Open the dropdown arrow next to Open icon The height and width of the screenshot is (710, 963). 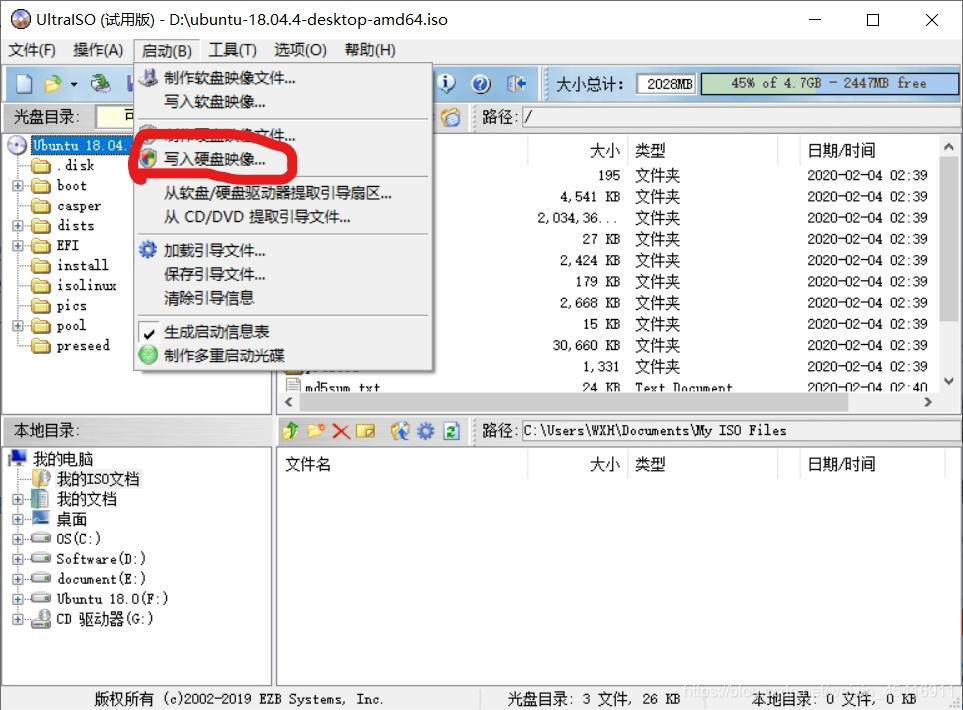click(74, 84)
